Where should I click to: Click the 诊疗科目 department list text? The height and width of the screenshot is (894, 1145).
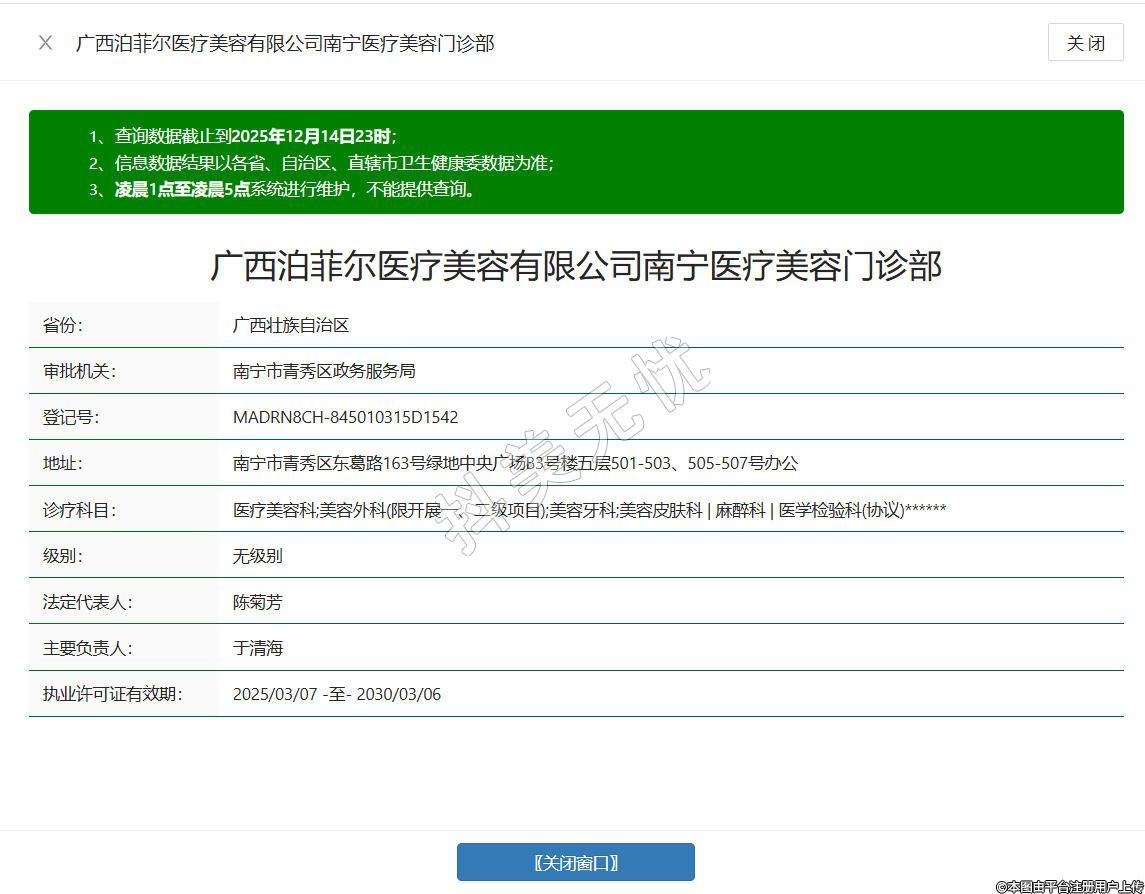click(589, 510)
